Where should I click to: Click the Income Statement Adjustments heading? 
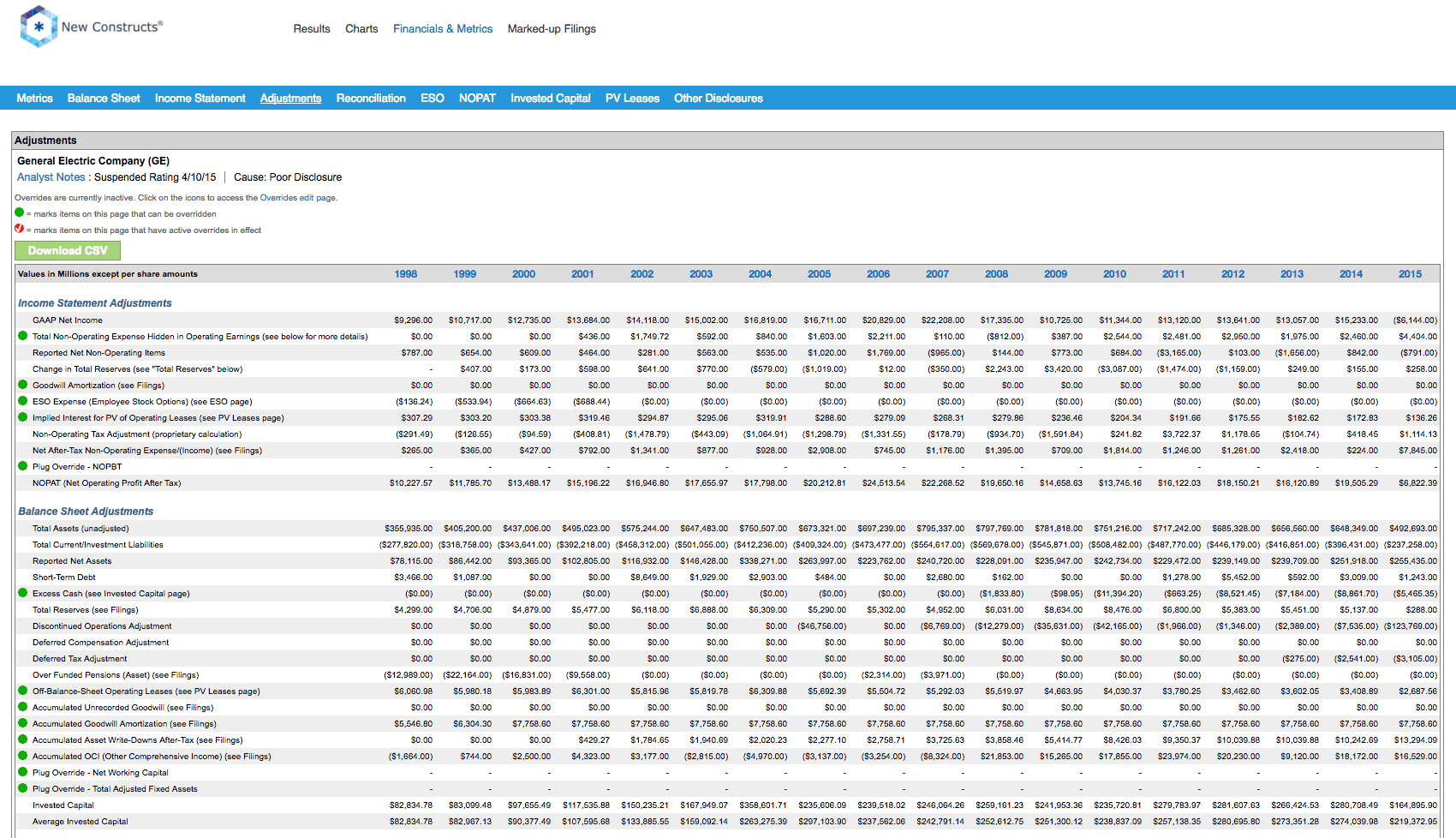(95, 302)
